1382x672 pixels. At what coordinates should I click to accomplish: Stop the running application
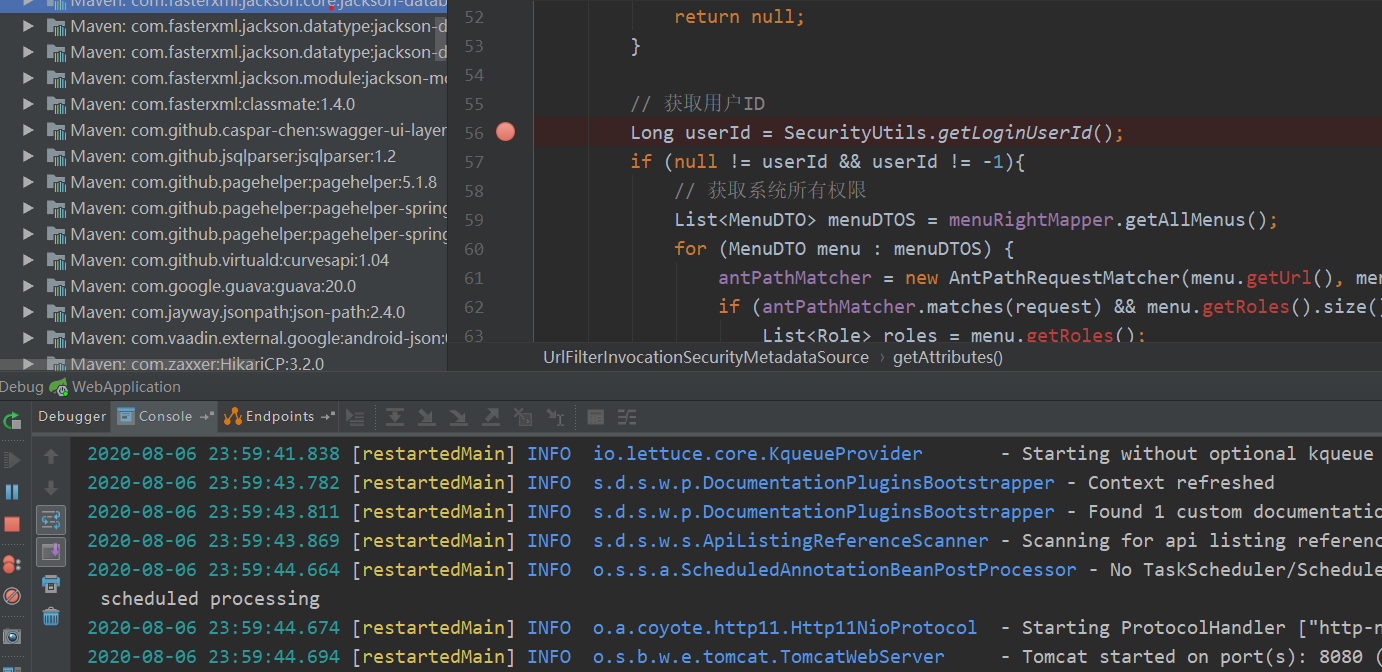(12, 522)
